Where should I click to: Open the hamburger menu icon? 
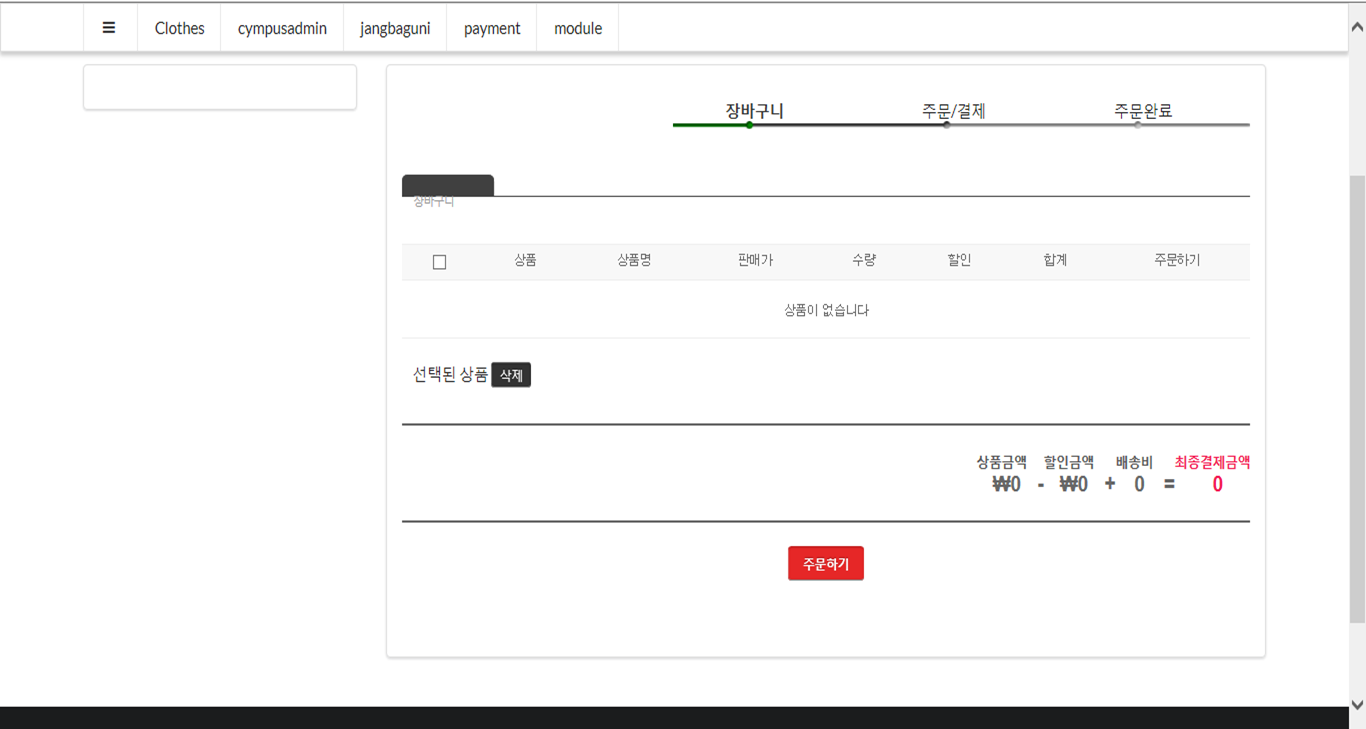pos(109,28)
